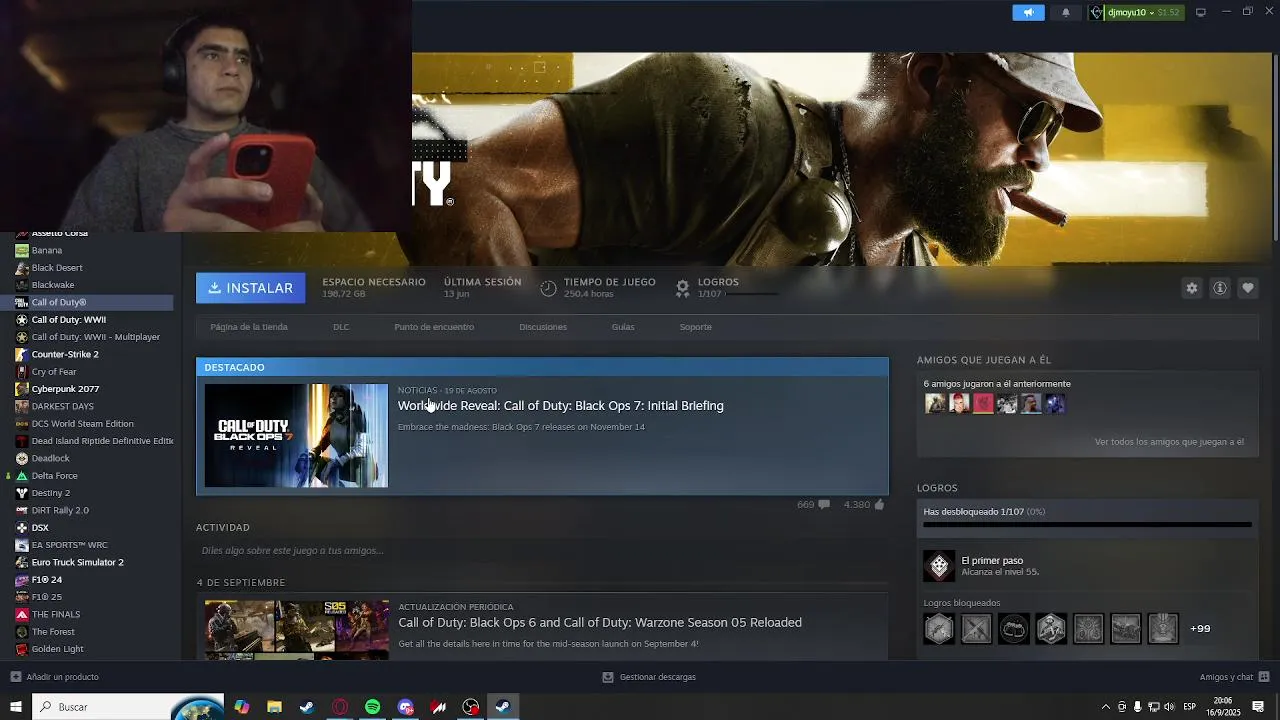Image resolution: width=1280 pixels, height=720 pixels.
Task: Click the last friend avatar in the friends panel
Action: pyautogui.click(x=1055, y=404)
